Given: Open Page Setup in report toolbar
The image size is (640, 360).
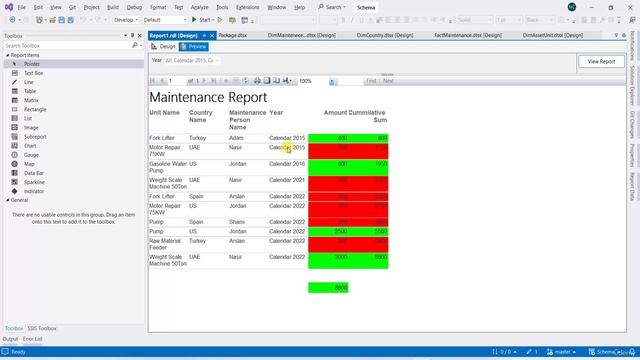Looking at the screenshot, I should pos(276,81).
